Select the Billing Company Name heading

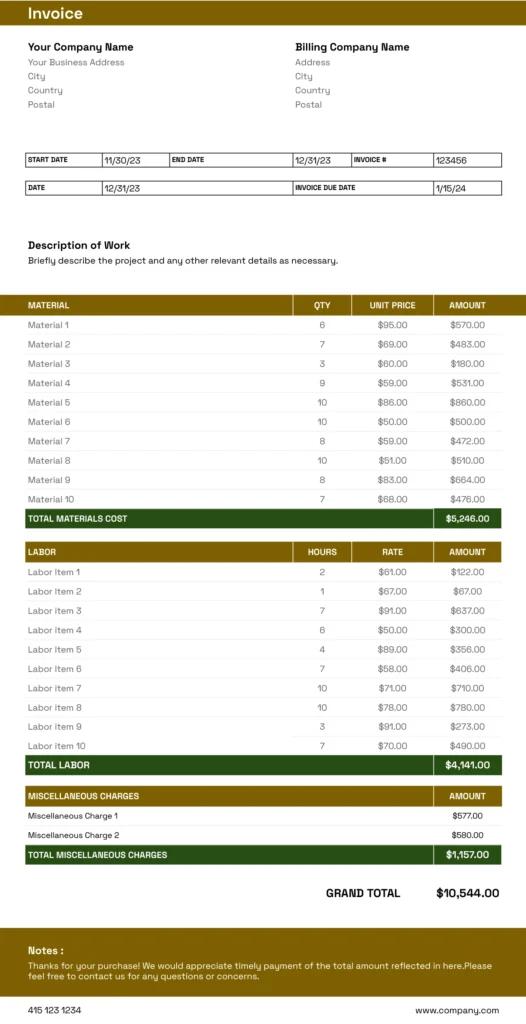tap(352, 47)
